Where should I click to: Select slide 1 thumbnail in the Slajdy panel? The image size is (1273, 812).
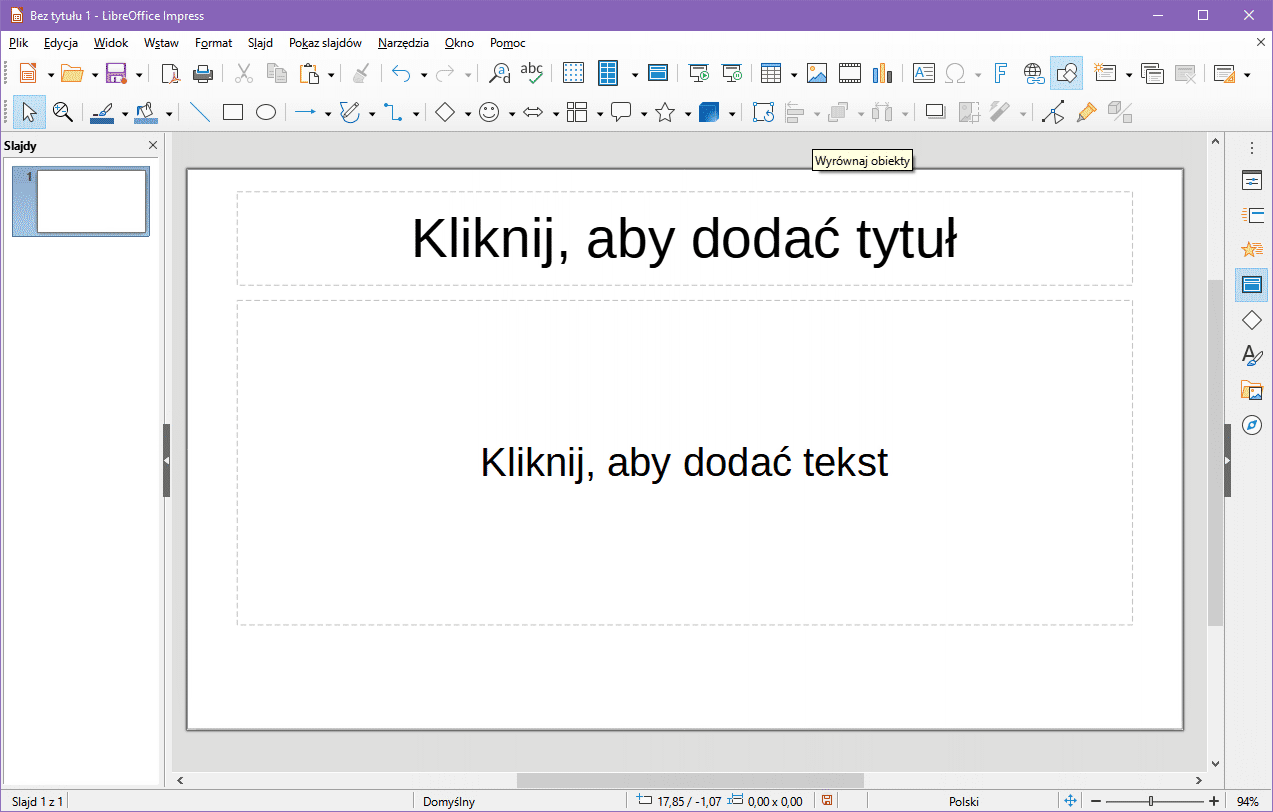pyautogui.click(x=91, y=201)
